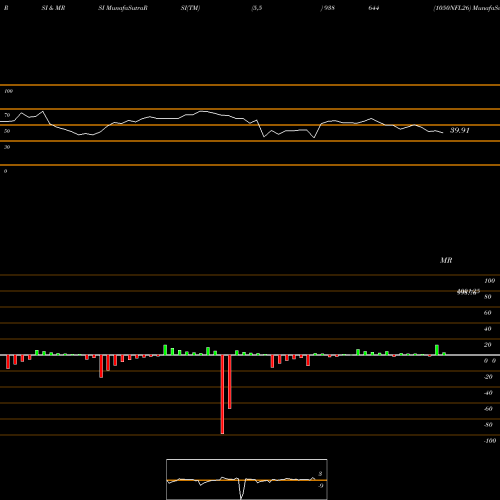Click the -20 label on MR axis
This screenshot has height=500, width=500.
488,377
